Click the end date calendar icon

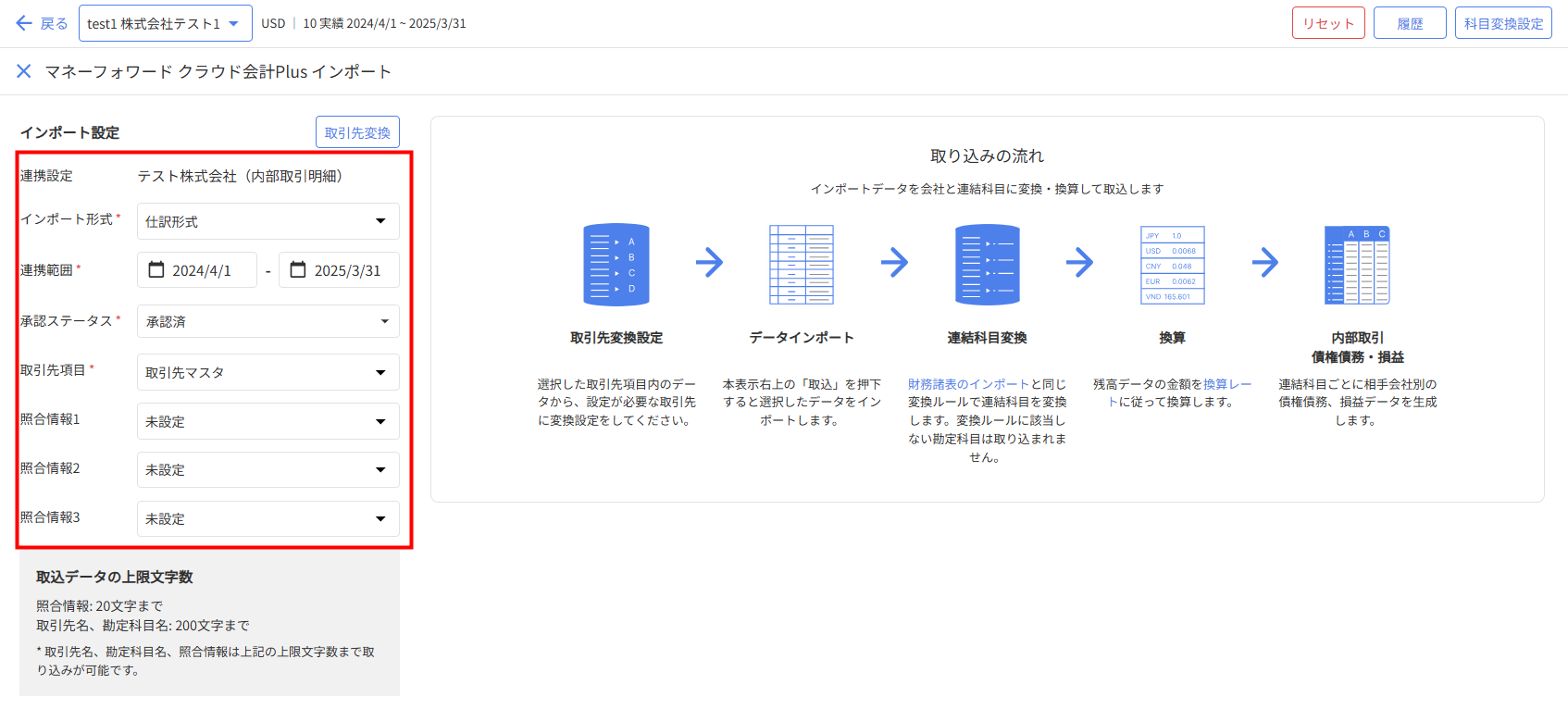(x=298, y=269)
